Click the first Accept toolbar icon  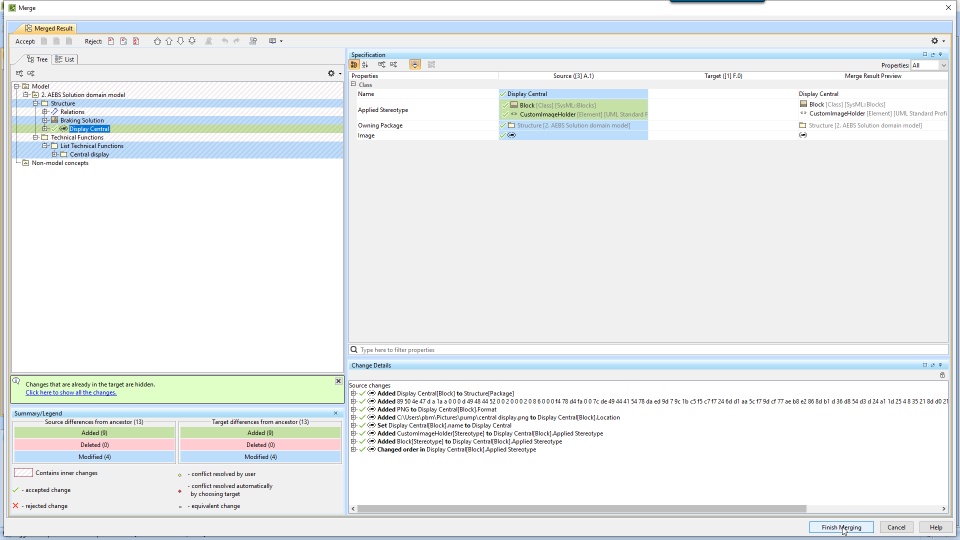tap(44, 41)
